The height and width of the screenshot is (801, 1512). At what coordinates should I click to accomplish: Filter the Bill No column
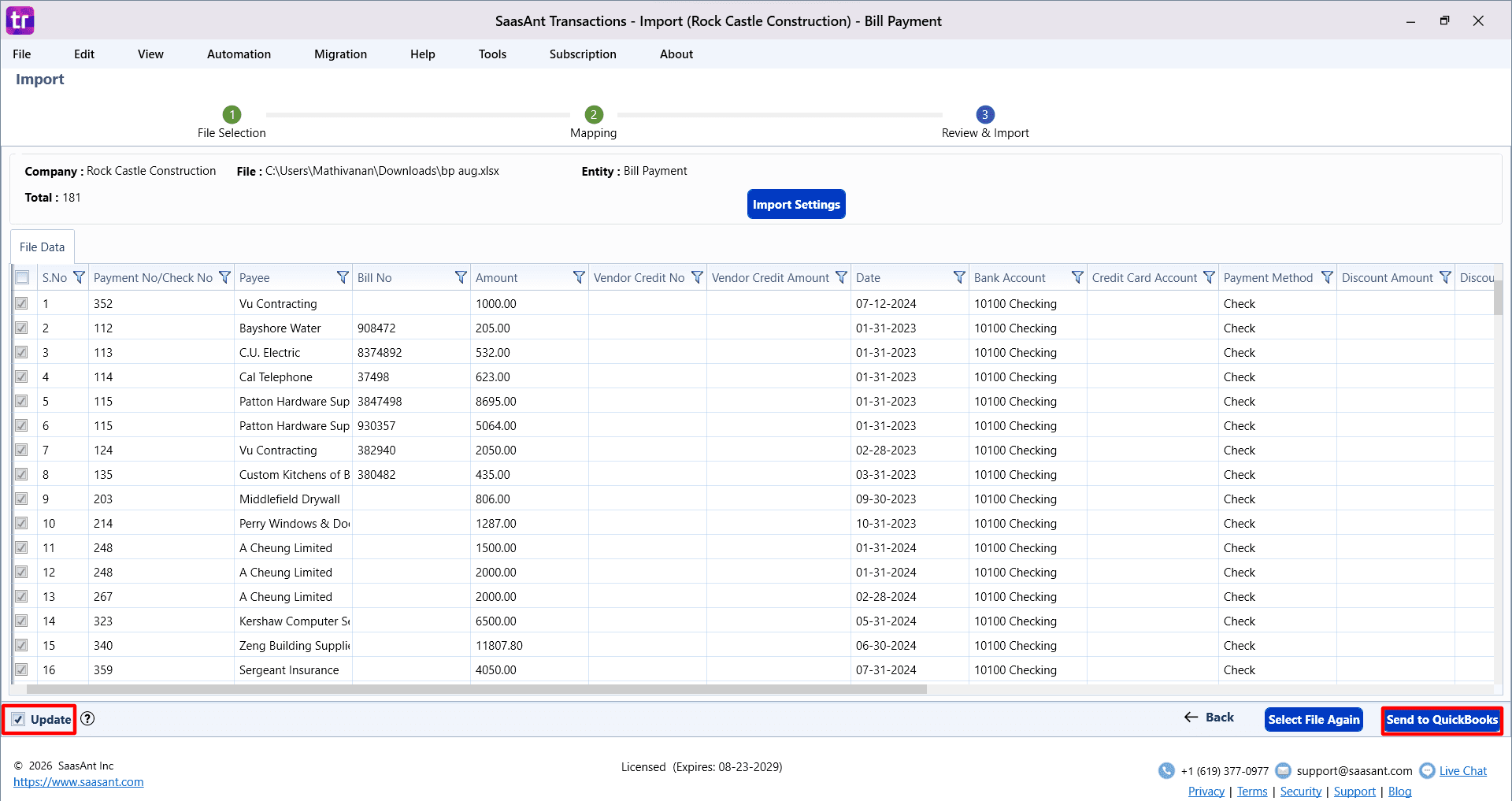(x=461, y=277)
